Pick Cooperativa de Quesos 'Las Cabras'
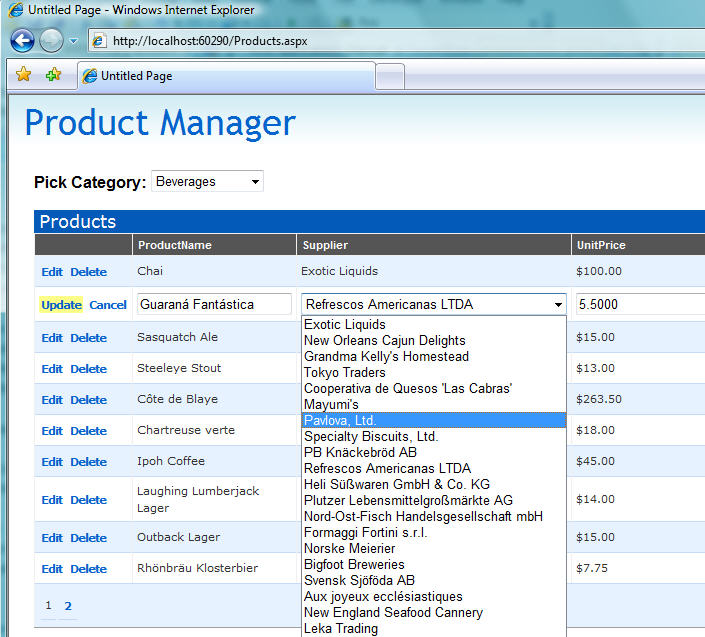 pos(434,388)
